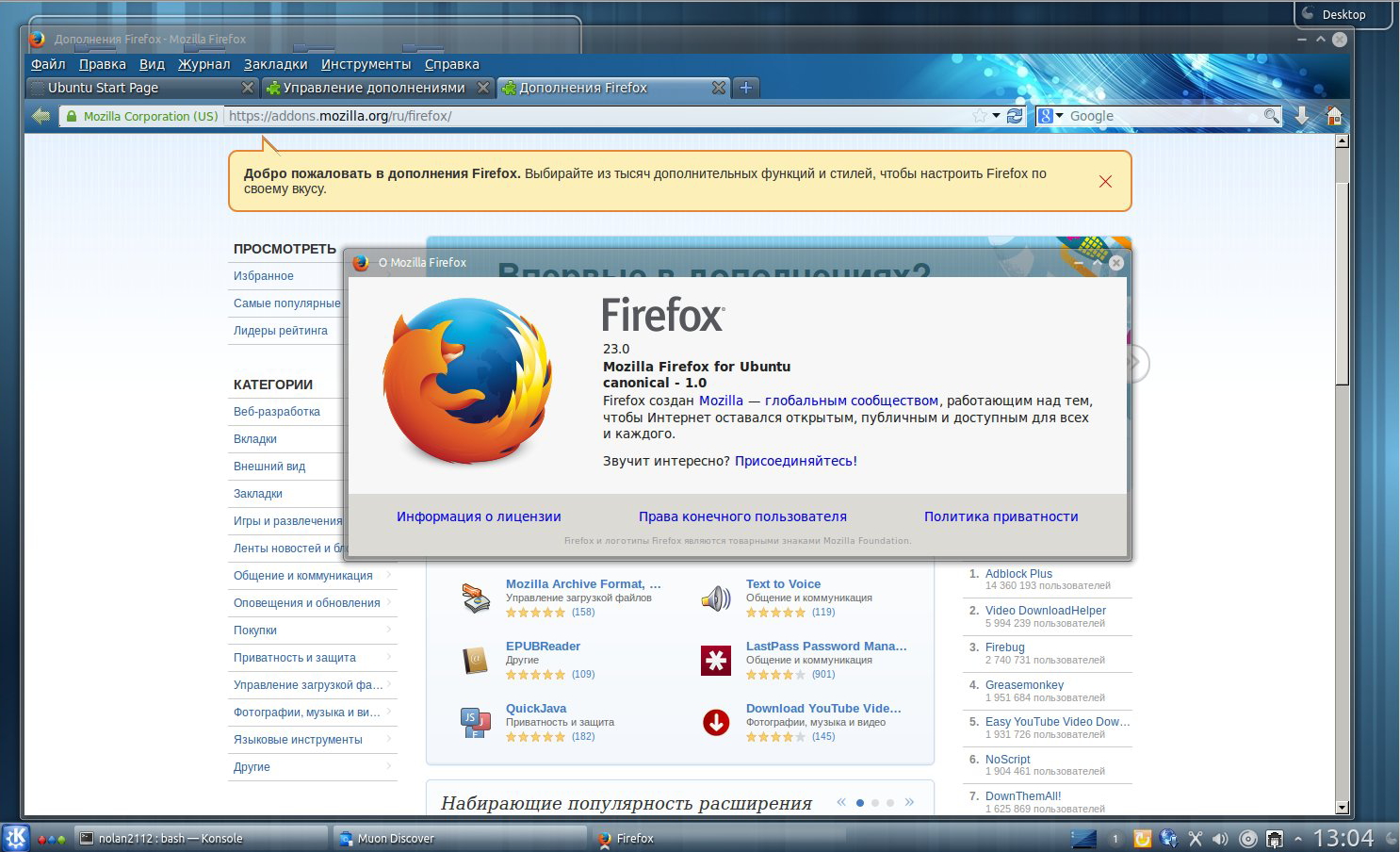The image size is (1400, 852).
Task: Open the Правка menu
Action: [103, 64]
